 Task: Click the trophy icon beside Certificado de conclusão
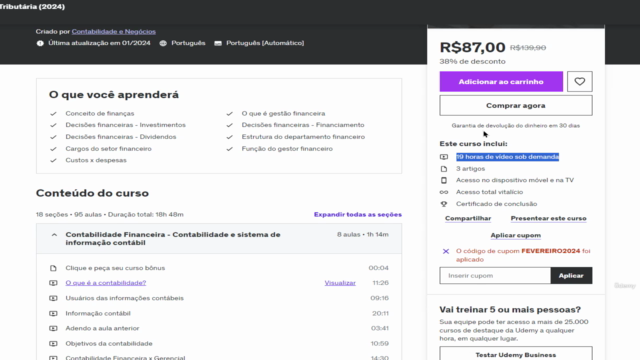(x=444, y=204)
